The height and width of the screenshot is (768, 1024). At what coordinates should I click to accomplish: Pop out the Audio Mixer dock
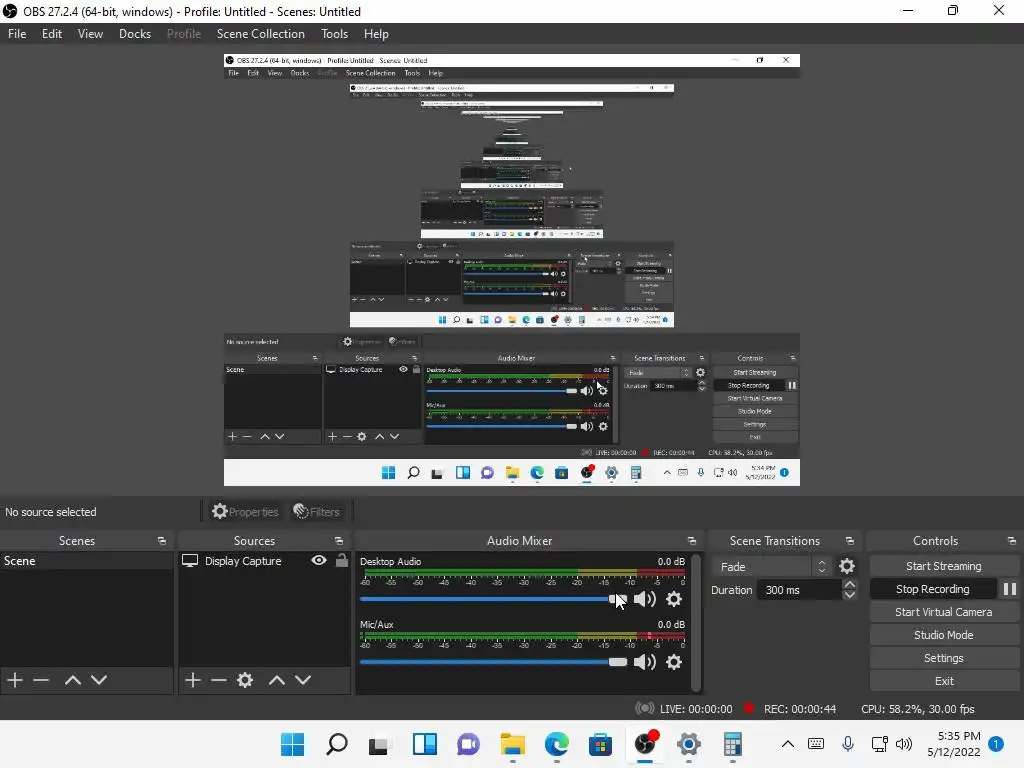coord(692,541)
